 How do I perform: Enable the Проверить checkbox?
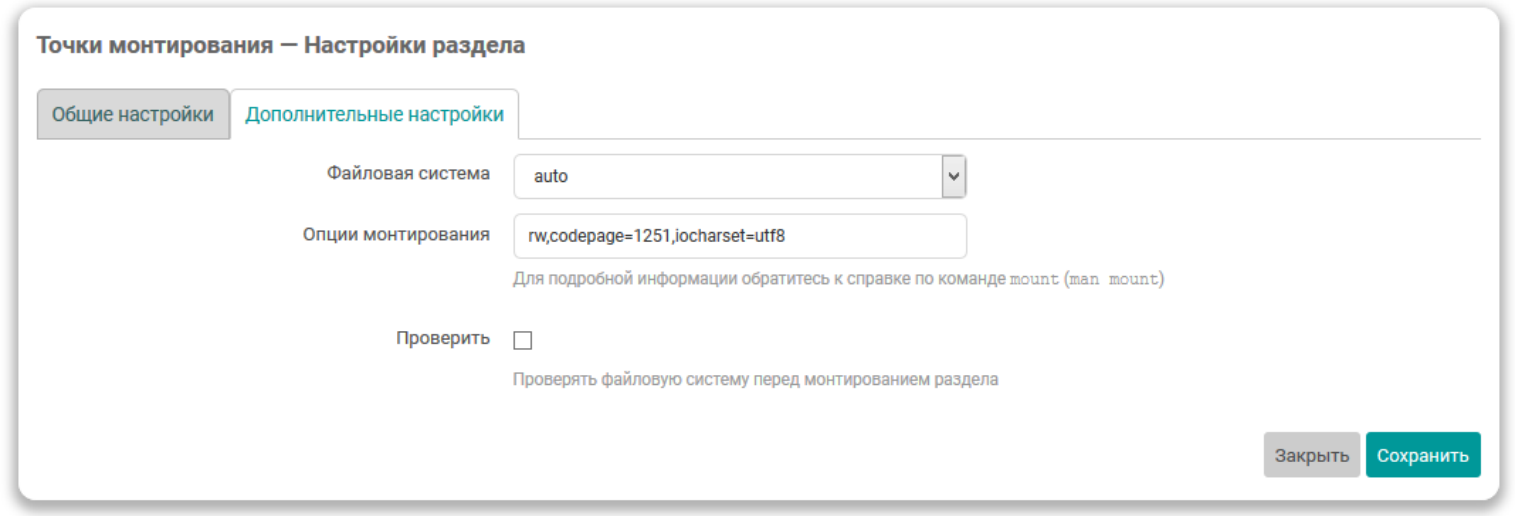coord(523,341)
